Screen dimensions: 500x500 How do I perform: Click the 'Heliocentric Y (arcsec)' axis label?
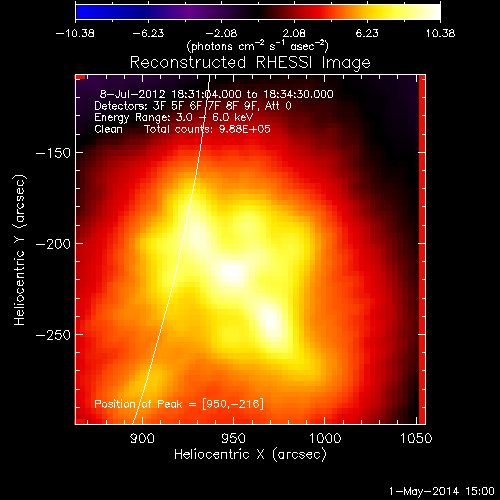pyautogui.click(x=20, y=250)
